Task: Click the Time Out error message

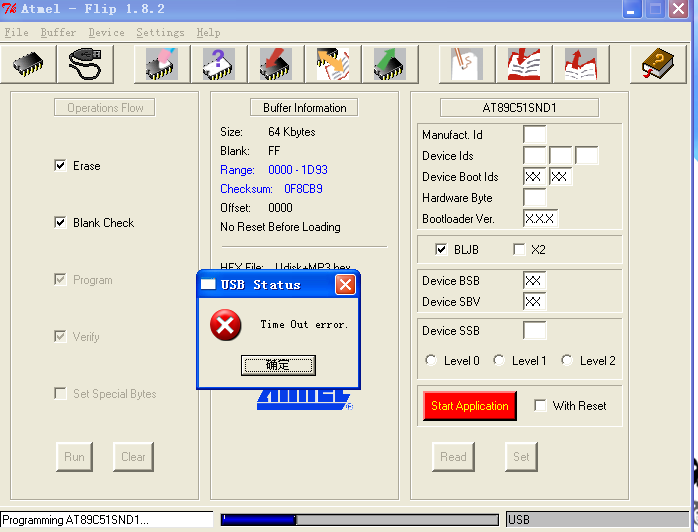Action: [x=304, y=325]
